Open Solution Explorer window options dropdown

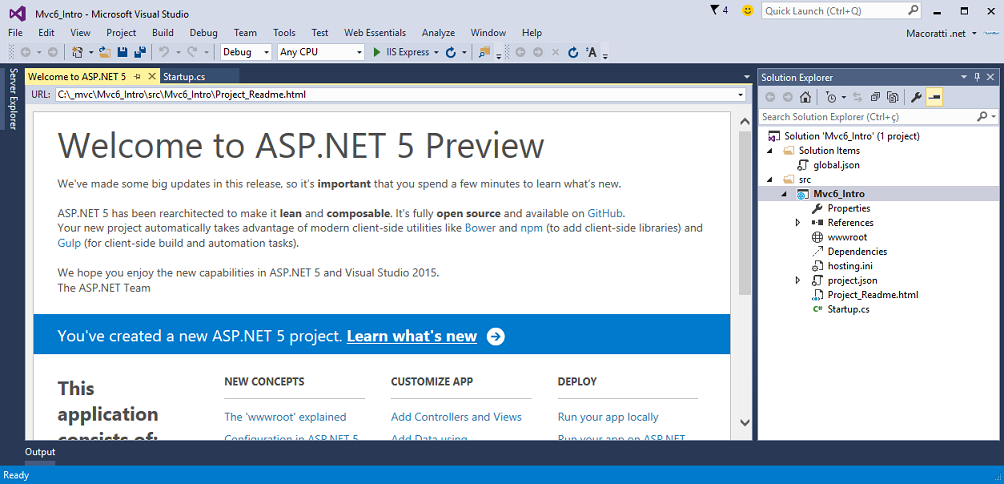click(964, 77)
